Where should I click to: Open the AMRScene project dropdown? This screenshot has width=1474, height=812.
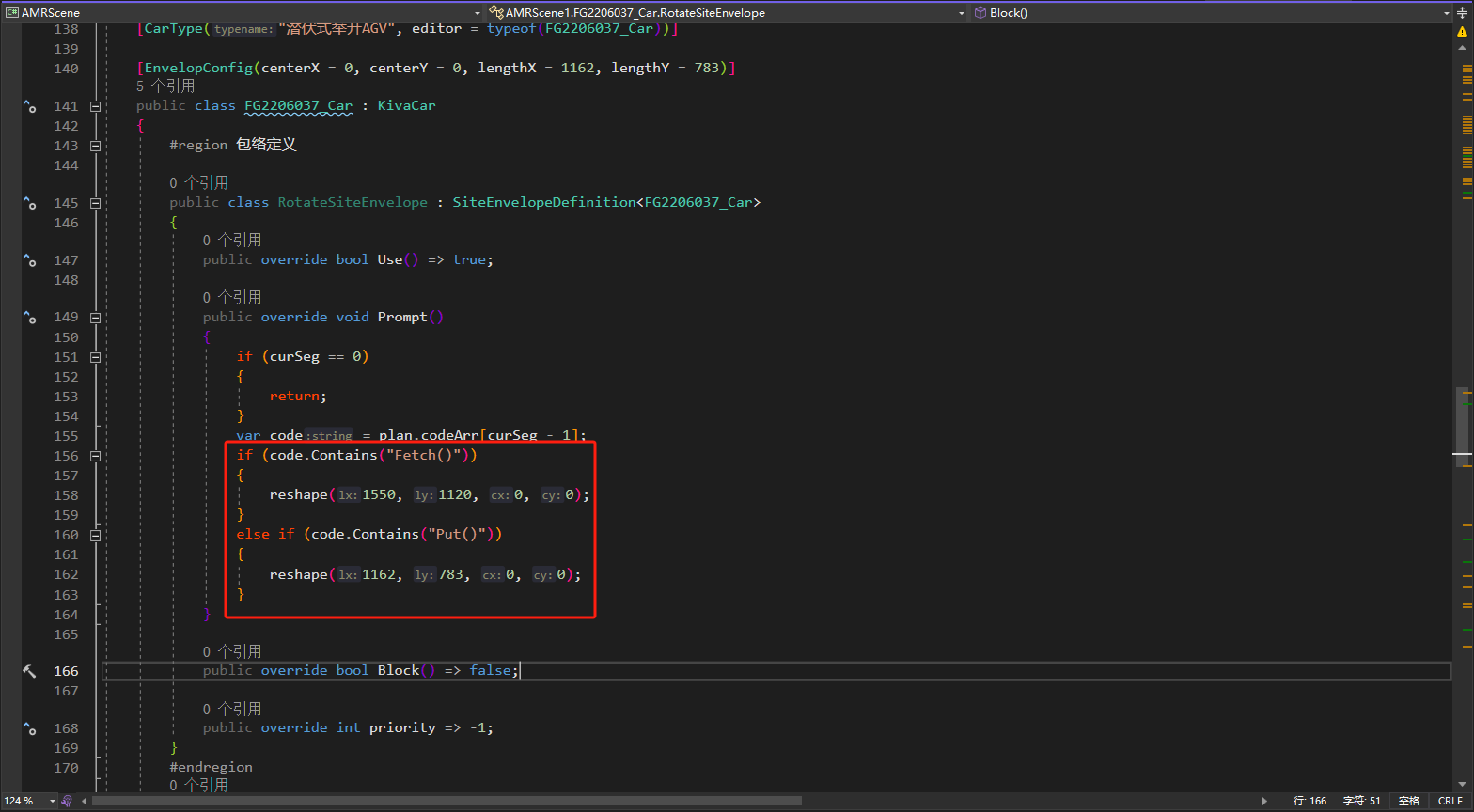click(x=478, y=13)
